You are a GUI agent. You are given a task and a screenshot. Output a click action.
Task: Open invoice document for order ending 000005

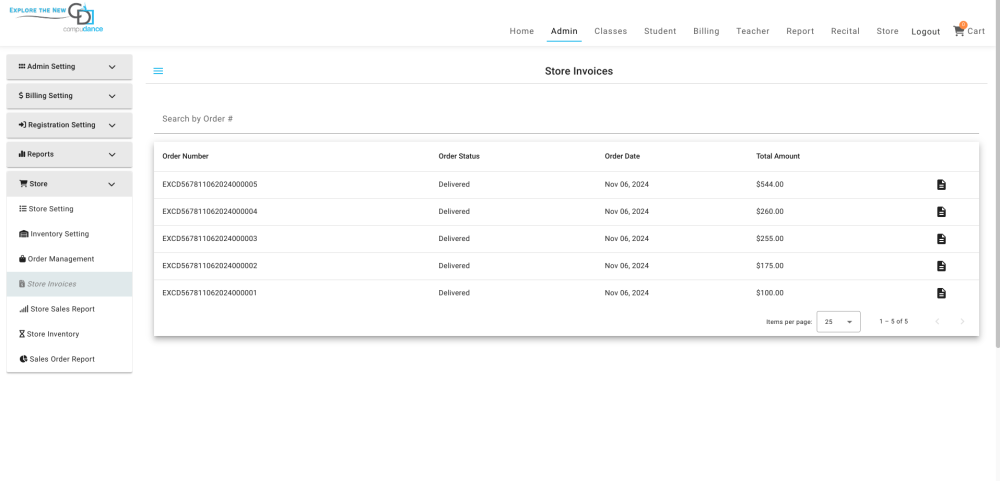coord(941,185)
